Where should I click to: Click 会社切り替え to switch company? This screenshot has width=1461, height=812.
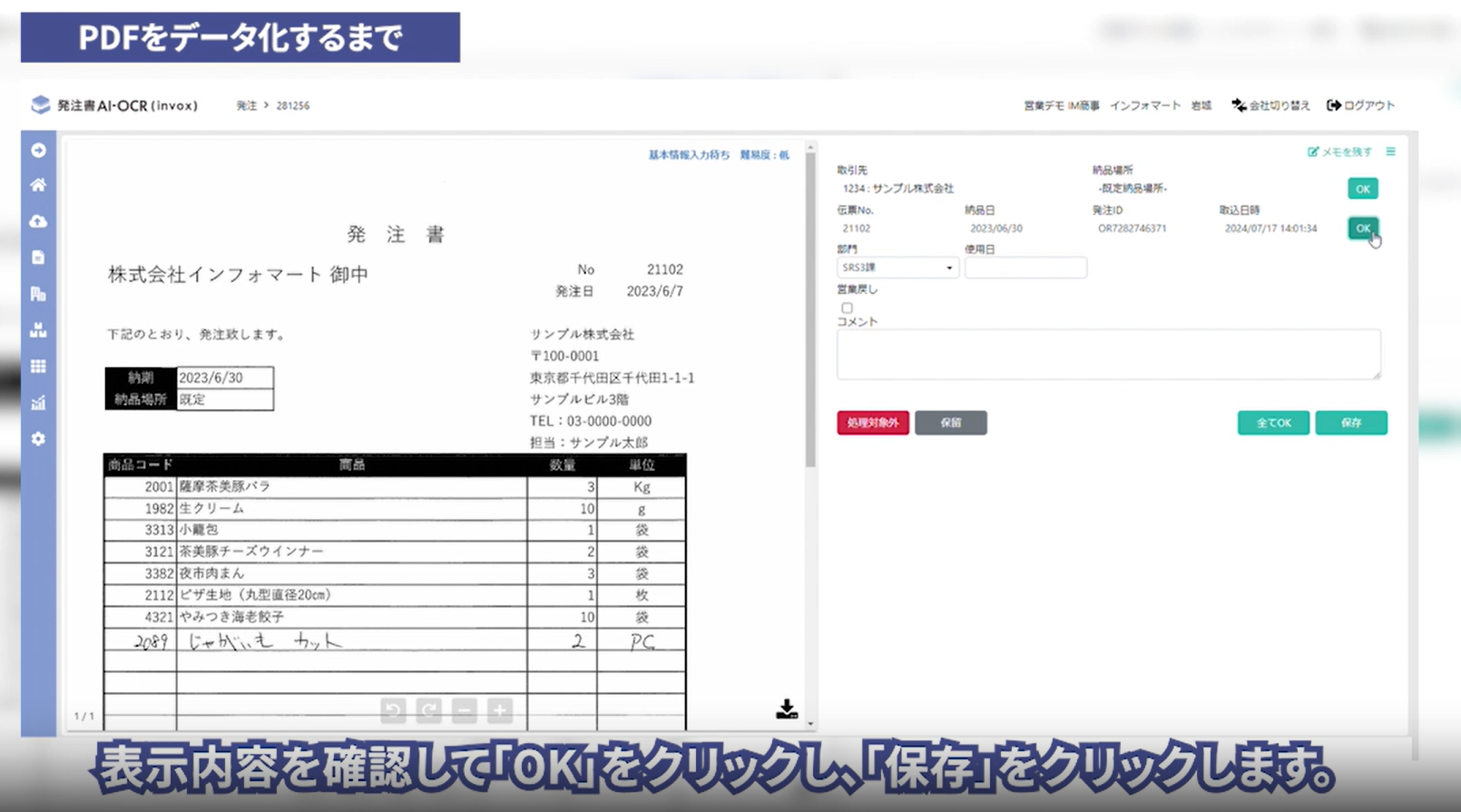(1270, 105)
